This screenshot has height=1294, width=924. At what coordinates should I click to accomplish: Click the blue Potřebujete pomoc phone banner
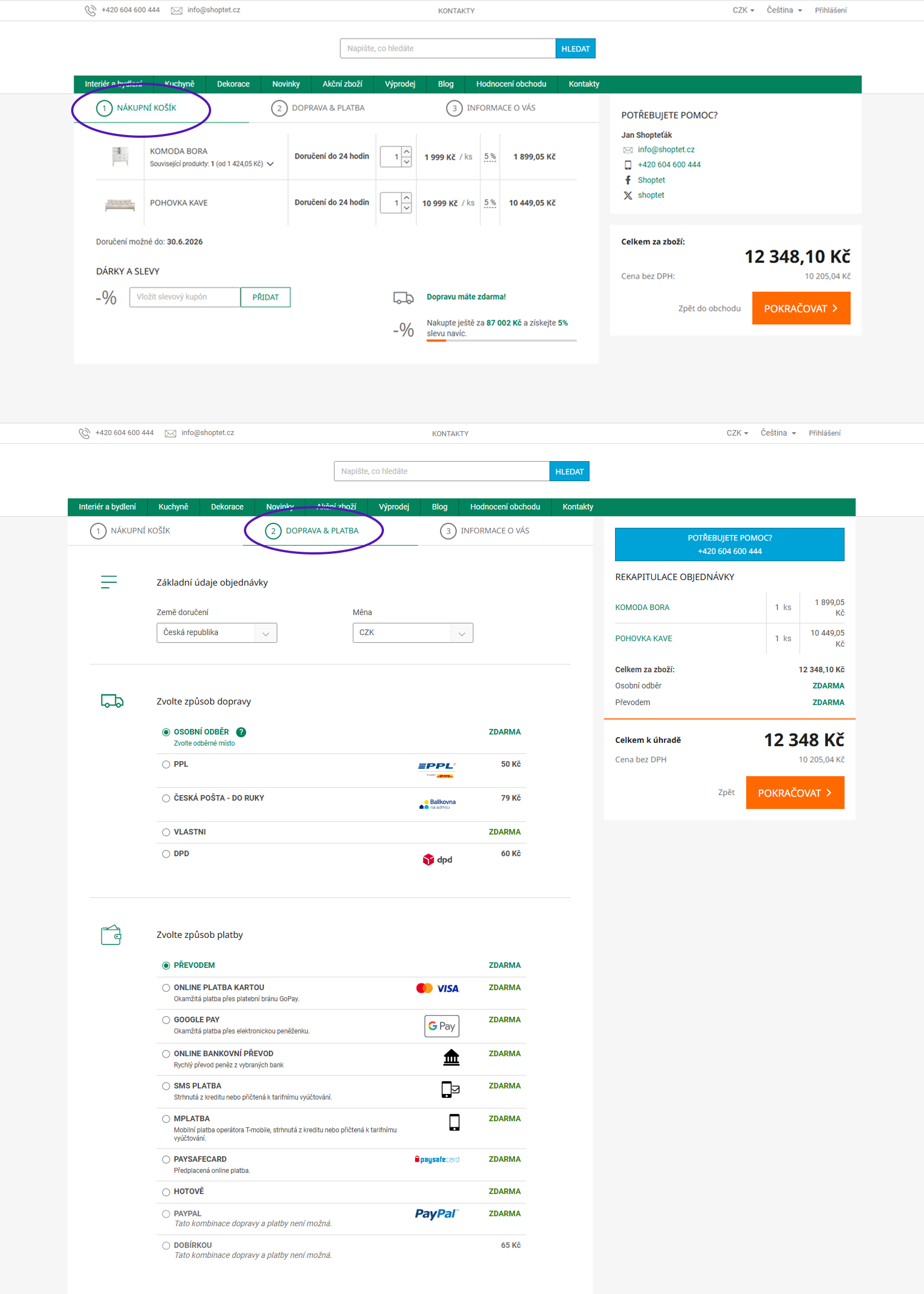(730, 544)
